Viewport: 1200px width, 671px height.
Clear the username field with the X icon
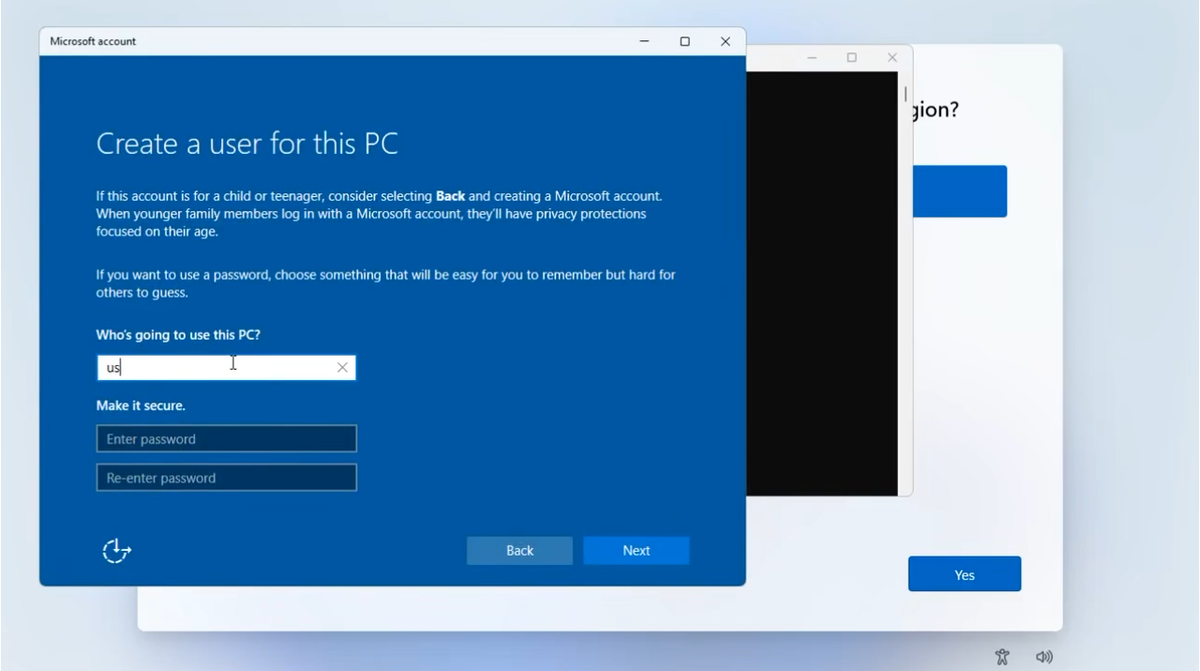[342, 368]
